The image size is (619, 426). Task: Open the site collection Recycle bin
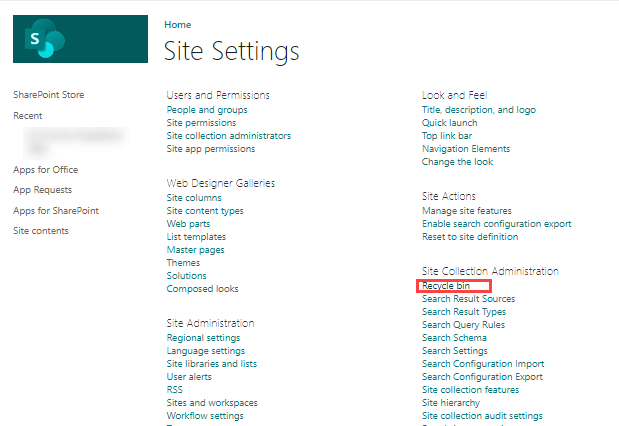pos(446,286)
